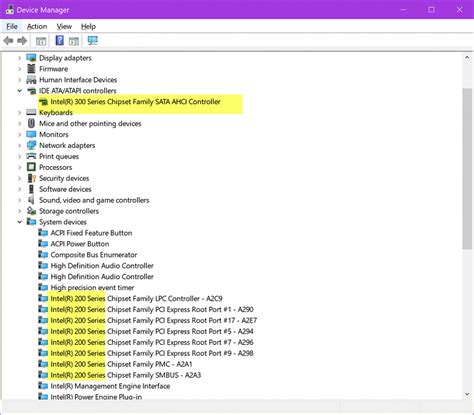Select ACPI Fixed Feature Button device
The image size is (474, 415).
(91, 233)
